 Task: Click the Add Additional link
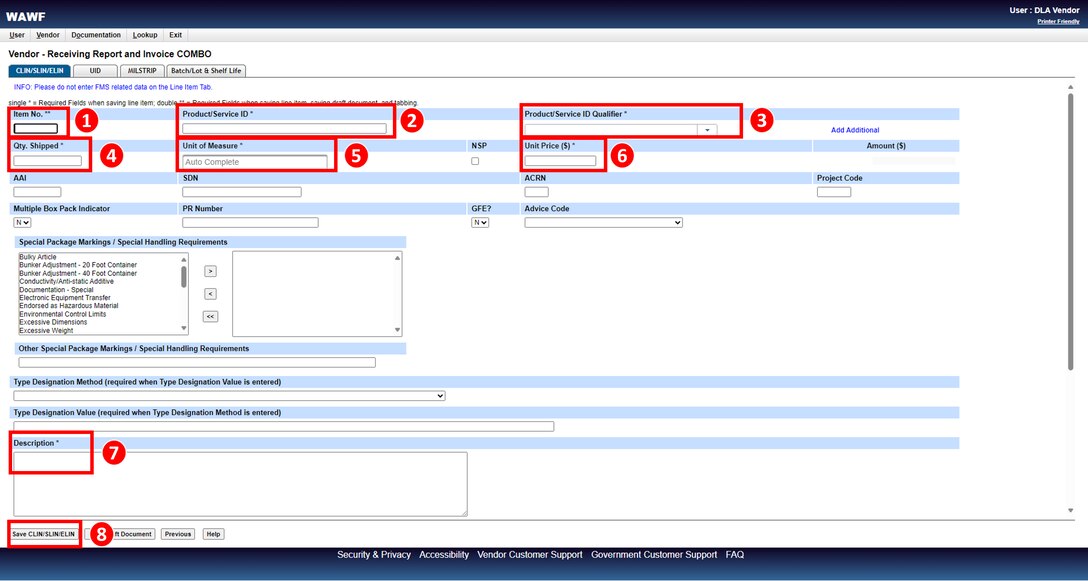click(x=855, y=130)
